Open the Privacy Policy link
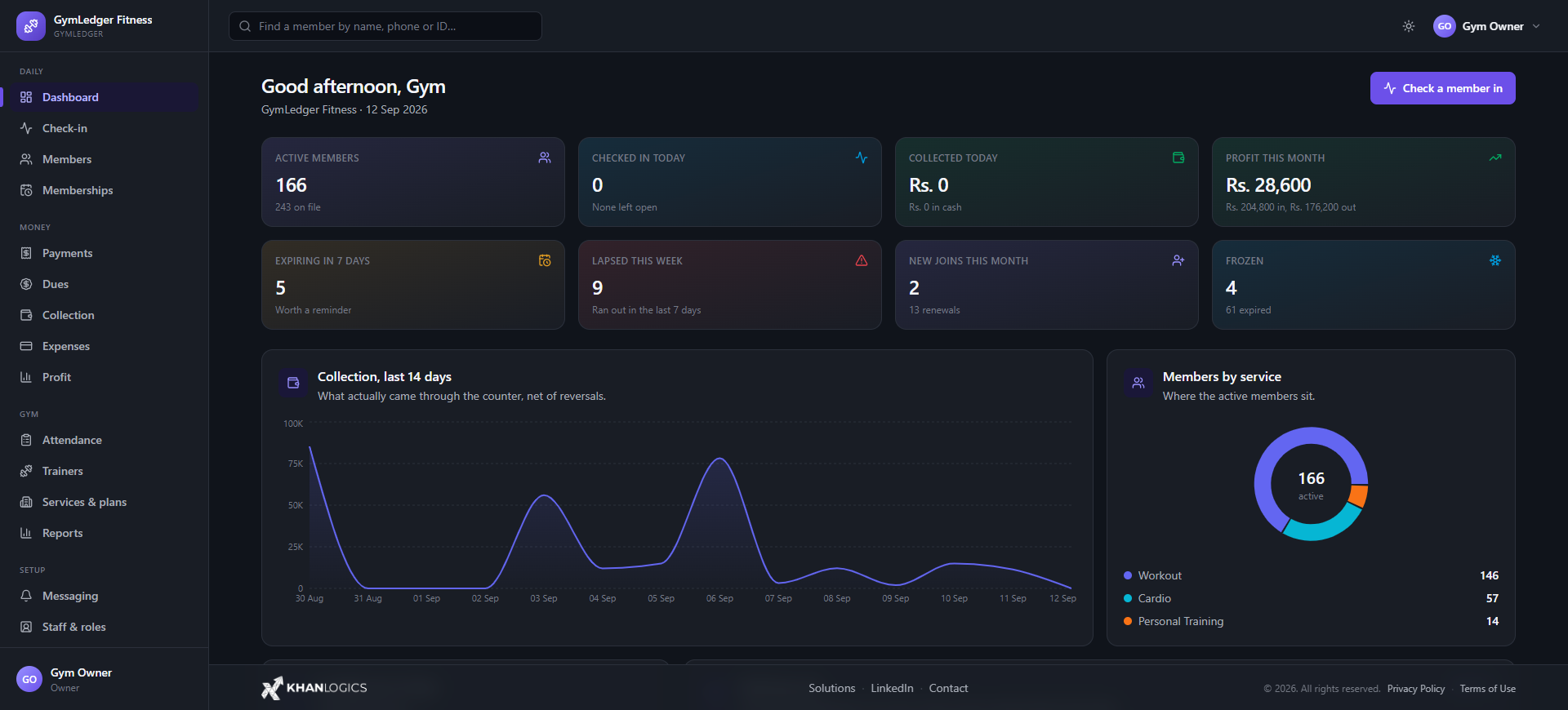Viewport: 1568px width, 710px height. 1416,689
